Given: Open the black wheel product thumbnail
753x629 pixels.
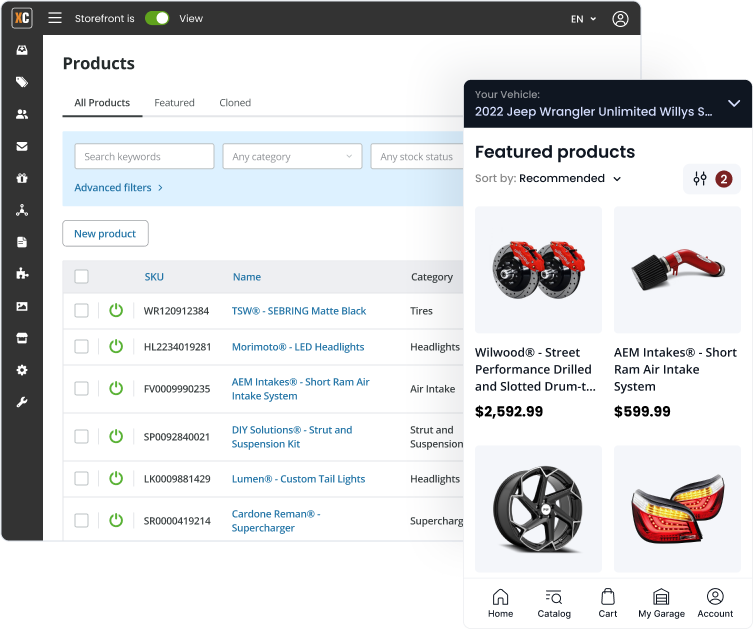Looking at the screenshot, I should (x=538, y=508).
